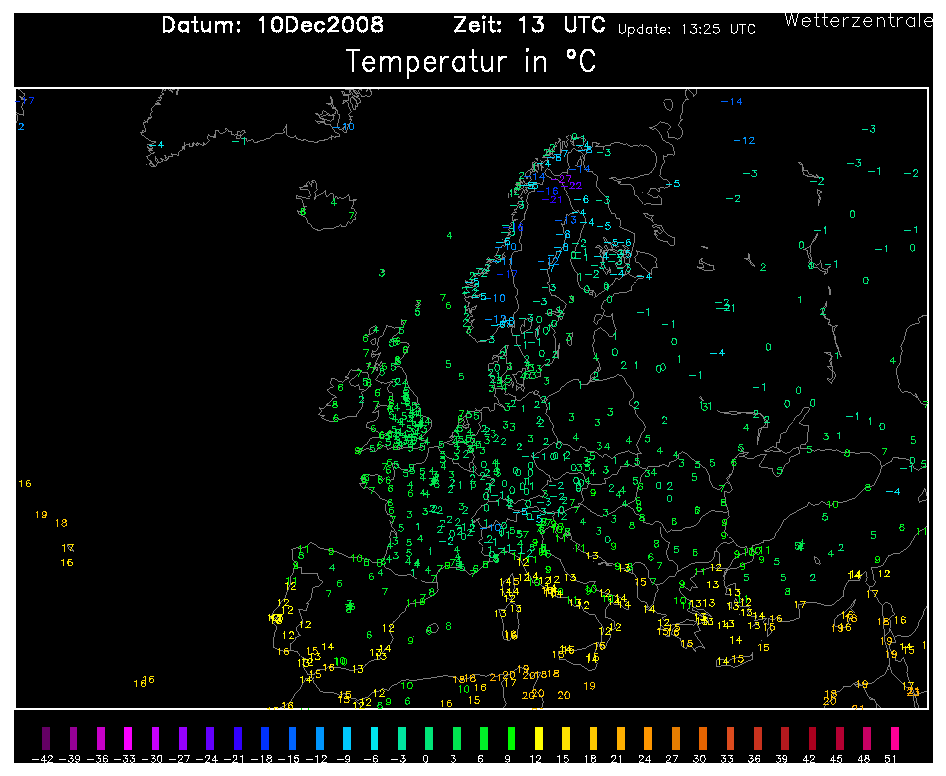The width and height of the screenshot is (946, 776).
Task: Select the Zeit: 13 UTC label
Action: point(529,25)
